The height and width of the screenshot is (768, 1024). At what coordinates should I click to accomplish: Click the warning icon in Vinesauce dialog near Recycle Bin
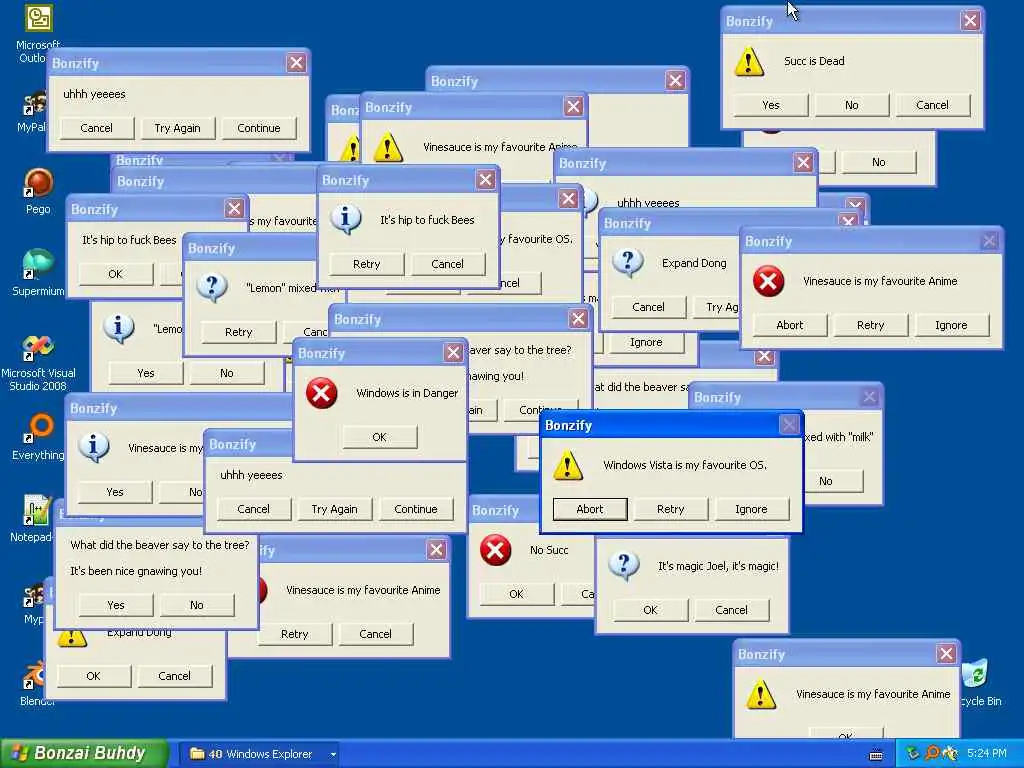tap(761, 694)
